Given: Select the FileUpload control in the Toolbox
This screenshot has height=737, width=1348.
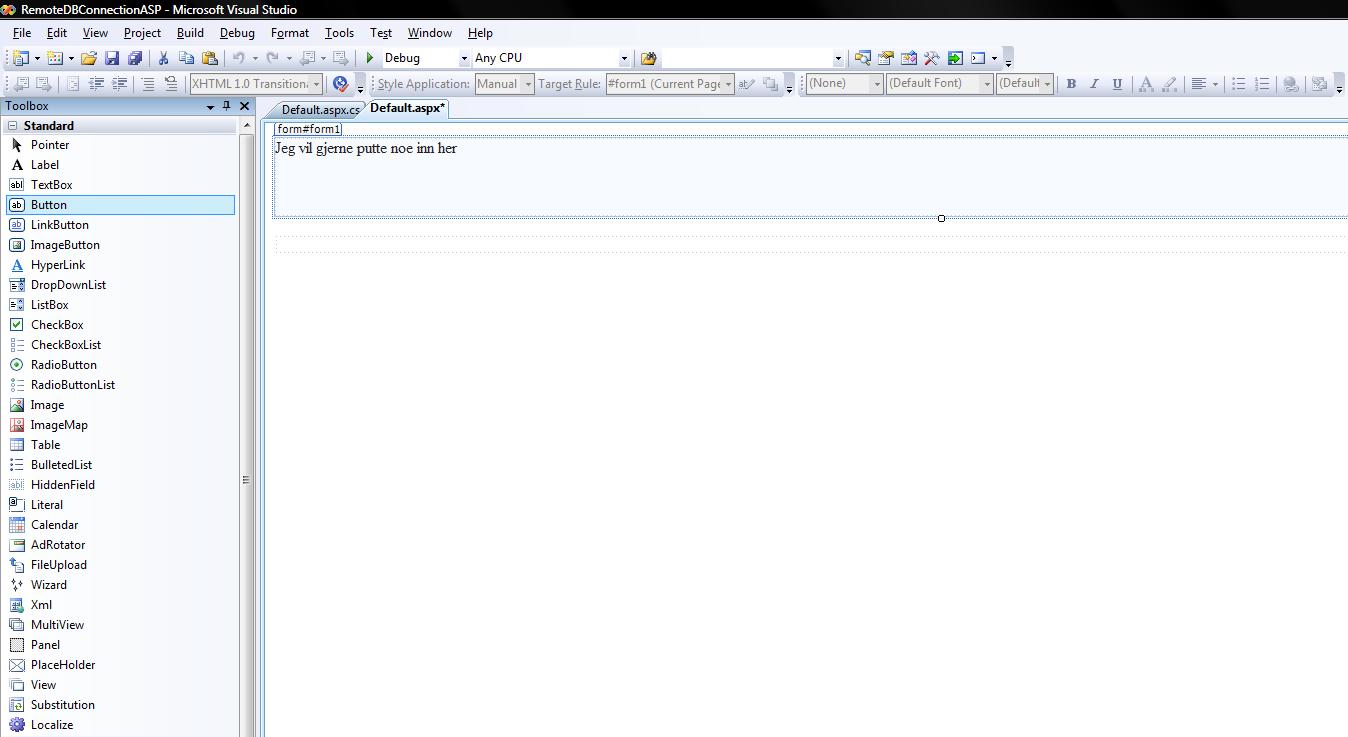Looking at the screenshot, I should point(120,565).
